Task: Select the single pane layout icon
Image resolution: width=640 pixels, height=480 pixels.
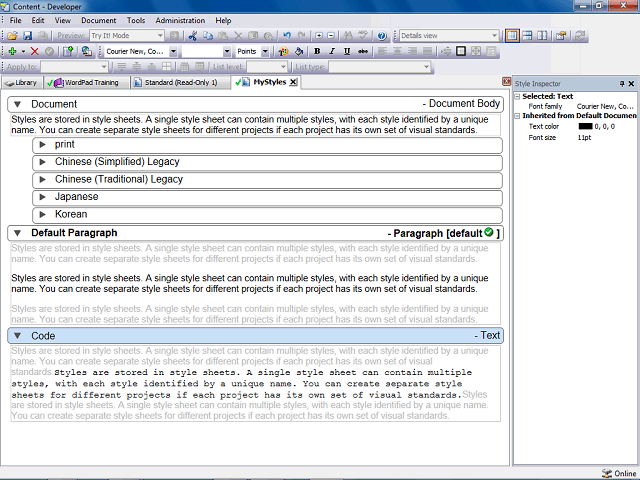Action: [x=512, y=36]
